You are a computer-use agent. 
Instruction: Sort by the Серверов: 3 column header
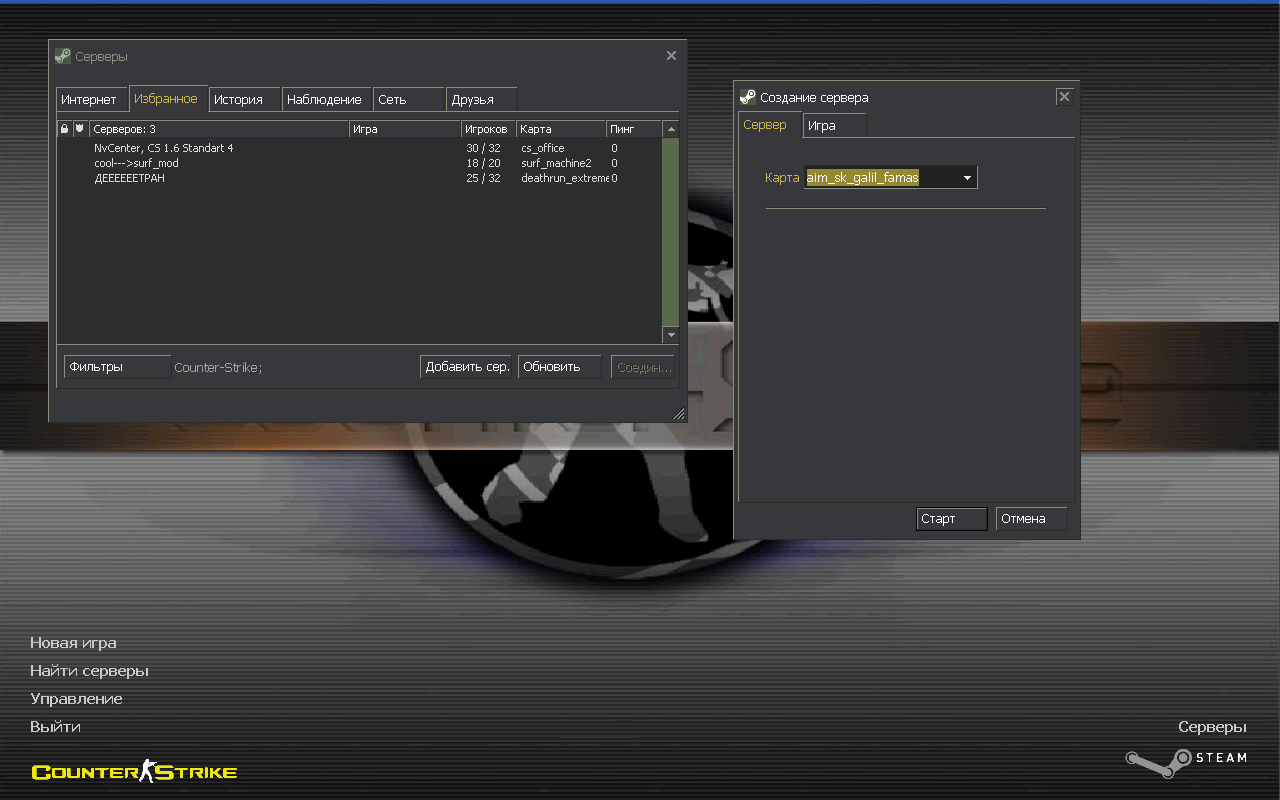pos(219,129)
